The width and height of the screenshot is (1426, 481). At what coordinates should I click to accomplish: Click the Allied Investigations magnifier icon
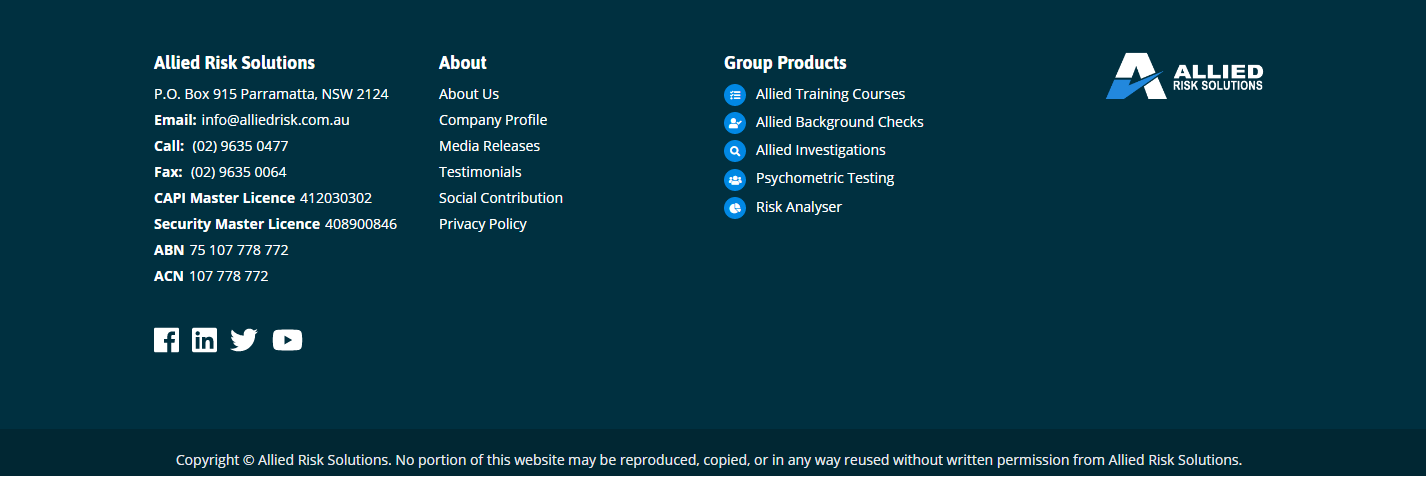[735, 151]
